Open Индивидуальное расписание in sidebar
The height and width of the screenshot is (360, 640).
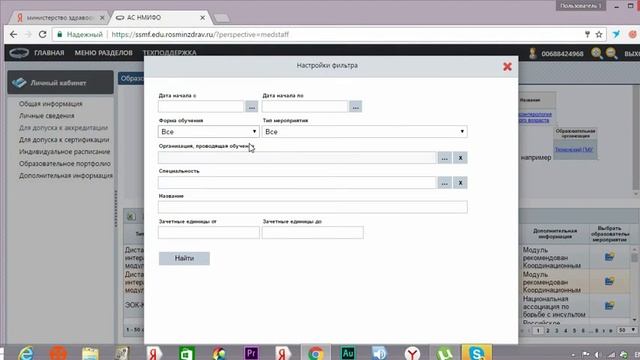[64, 151]
